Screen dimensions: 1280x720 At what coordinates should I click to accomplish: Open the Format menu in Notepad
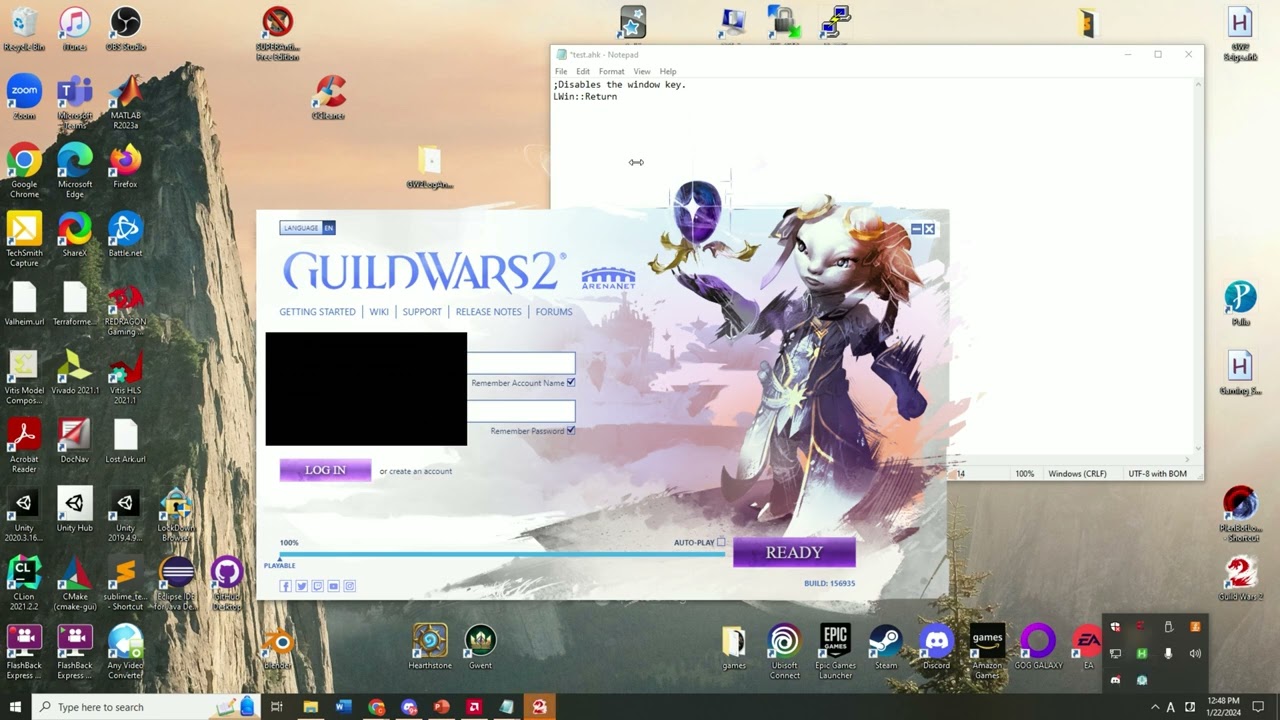611,72
